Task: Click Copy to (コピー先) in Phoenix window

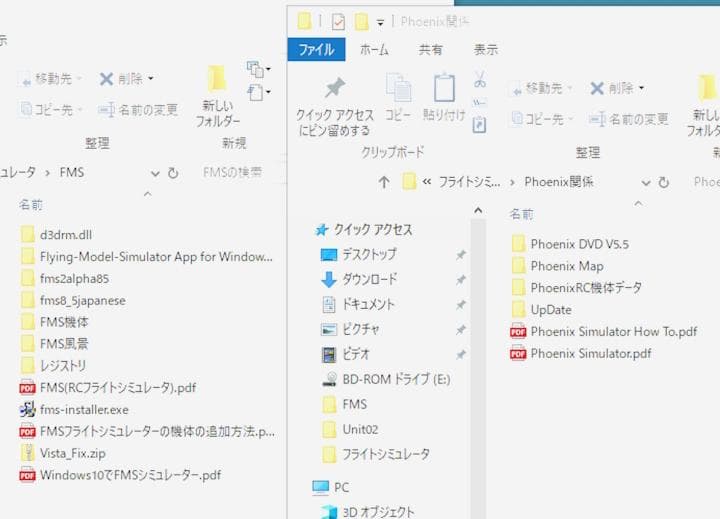Action: (542, 119)
